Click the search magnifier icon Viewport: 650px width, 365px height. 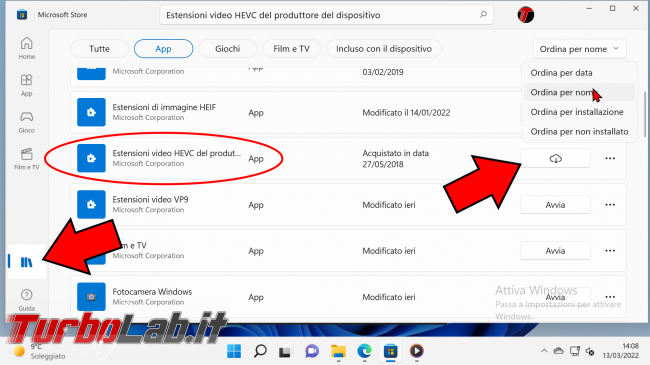coord(483,15)
